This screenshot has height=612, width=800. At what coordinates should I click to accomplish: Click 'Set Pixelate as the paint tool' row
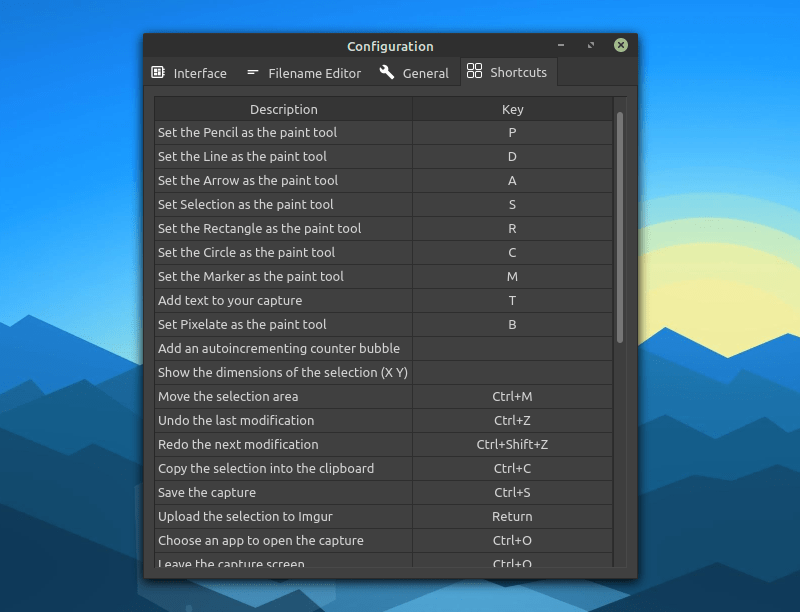[242, 325]
